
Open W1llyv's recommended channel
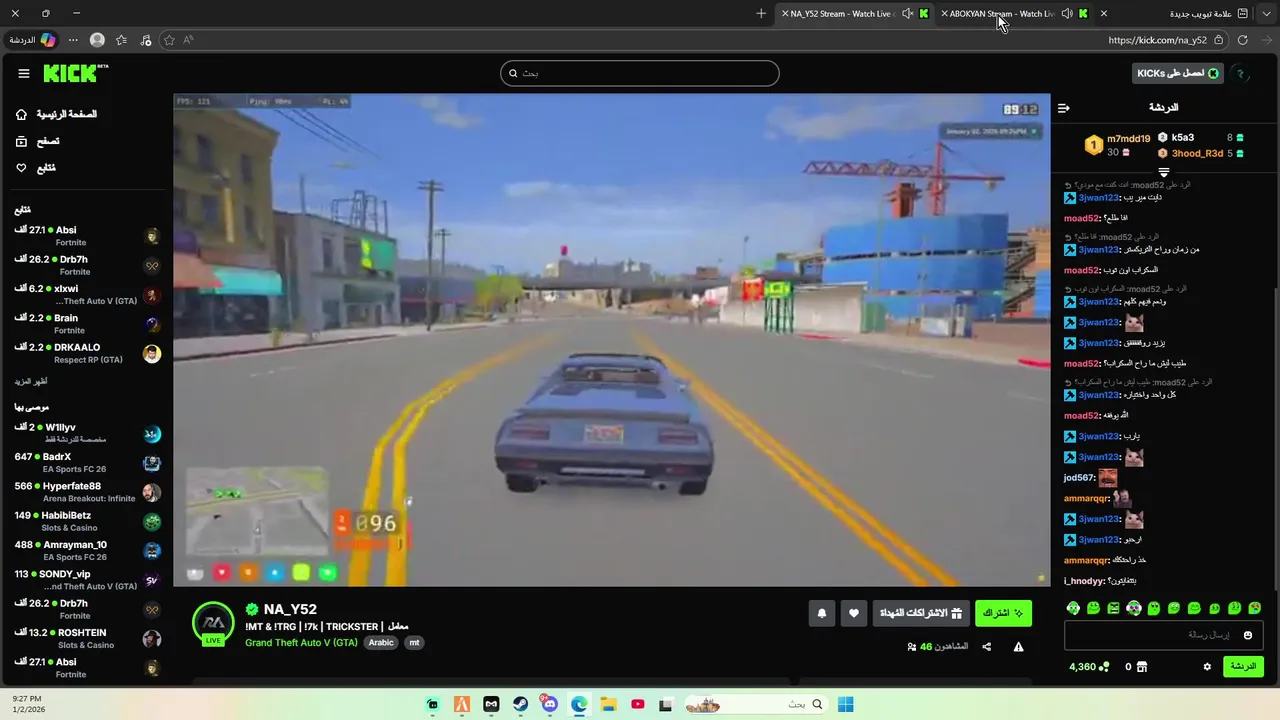(x=87, y=433)
